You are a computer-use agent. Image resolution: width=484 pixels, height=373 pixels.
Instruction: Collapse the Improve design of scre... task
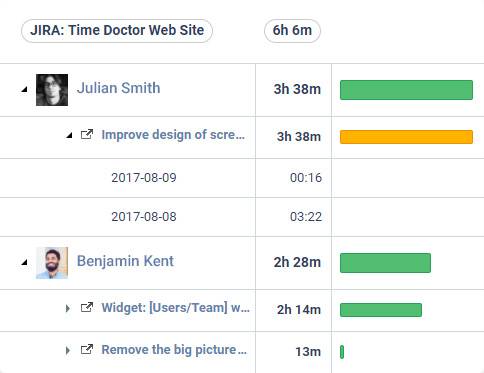(x=69, y=135)
